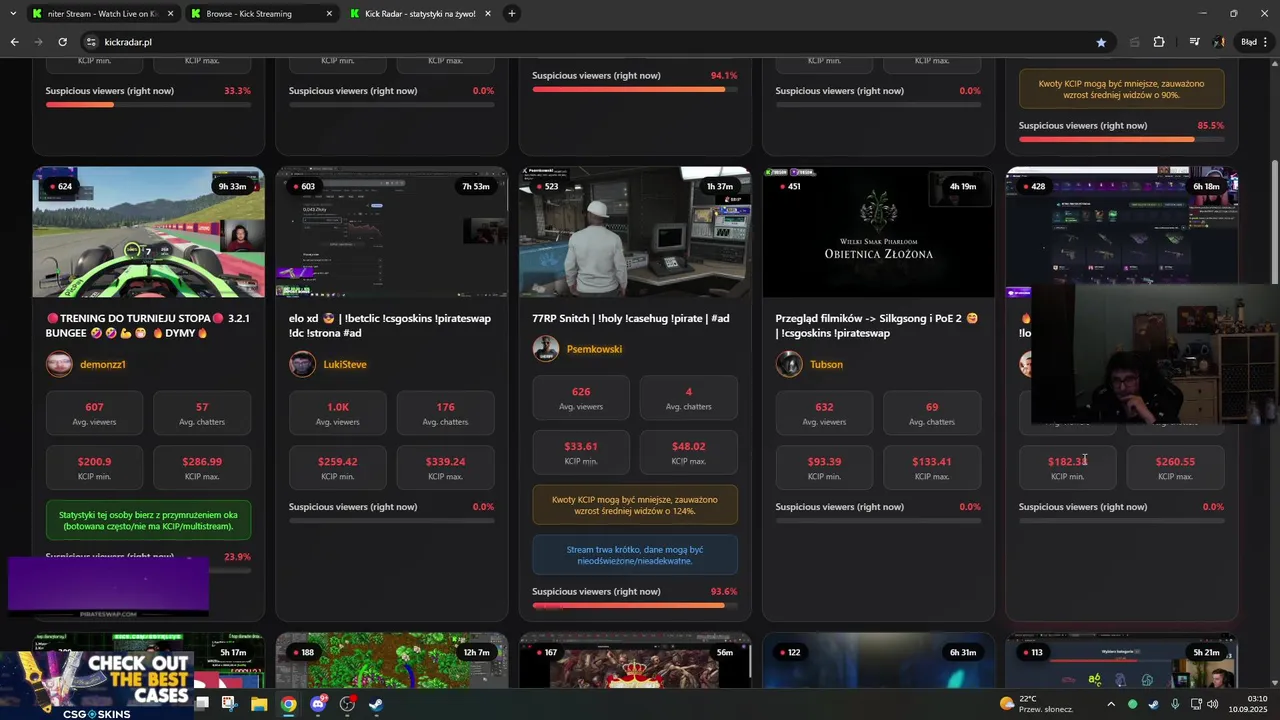Click the $260.55 KCIP max. box

(1175, 468)
